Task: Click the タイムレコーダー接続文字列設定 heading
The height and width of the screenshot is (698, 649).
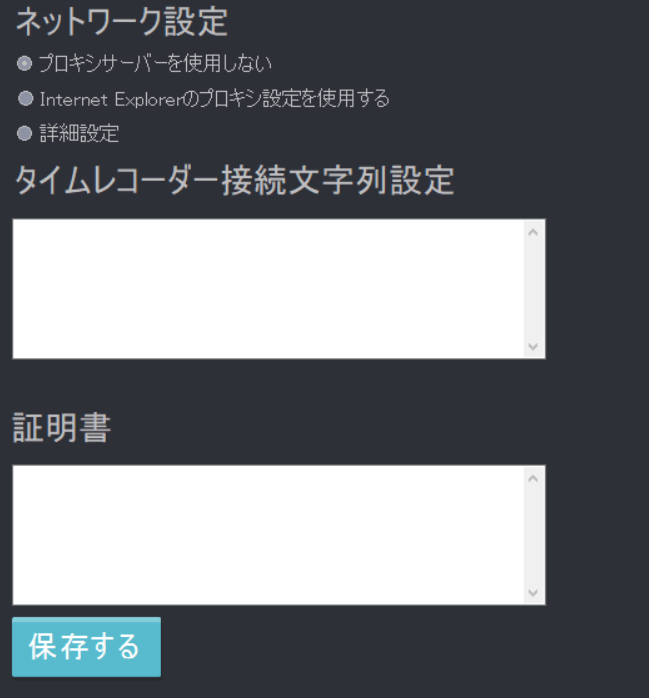Action: (x=235, y=180)
